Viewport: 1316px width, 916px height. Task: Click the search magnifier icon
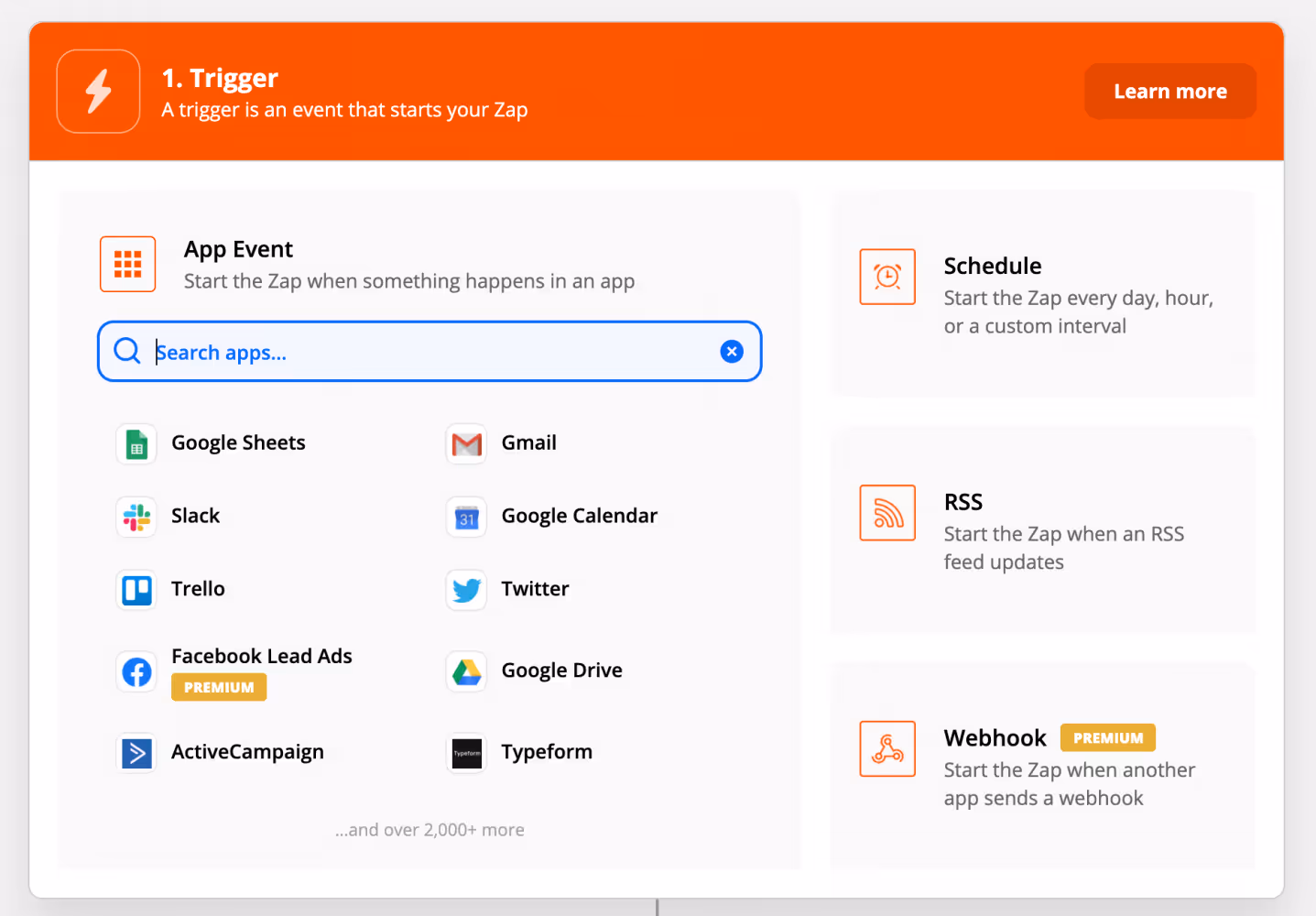coord(126,351)
